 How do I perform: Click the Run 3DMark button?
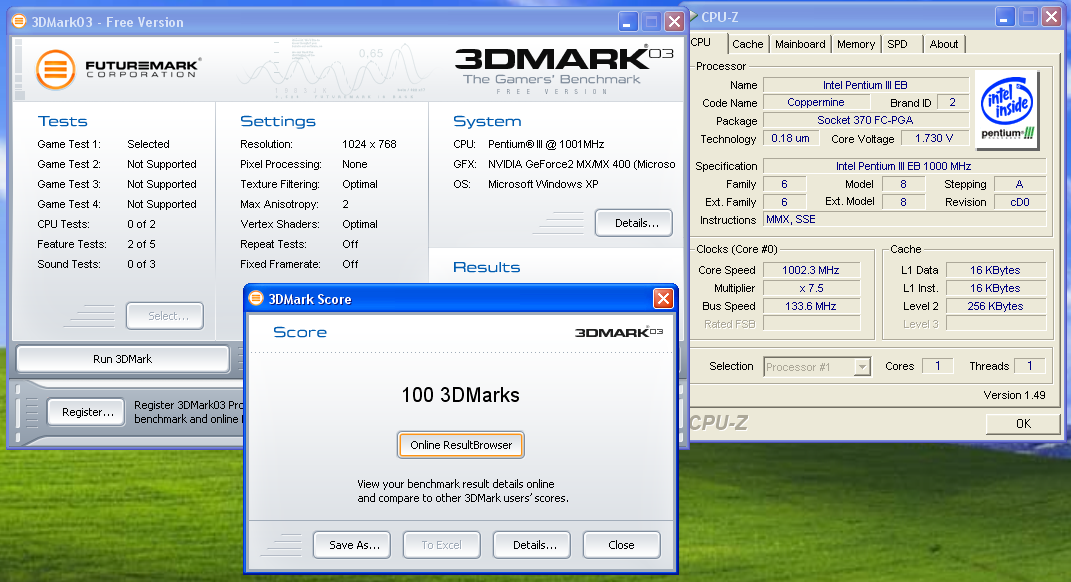coord(123,359)
